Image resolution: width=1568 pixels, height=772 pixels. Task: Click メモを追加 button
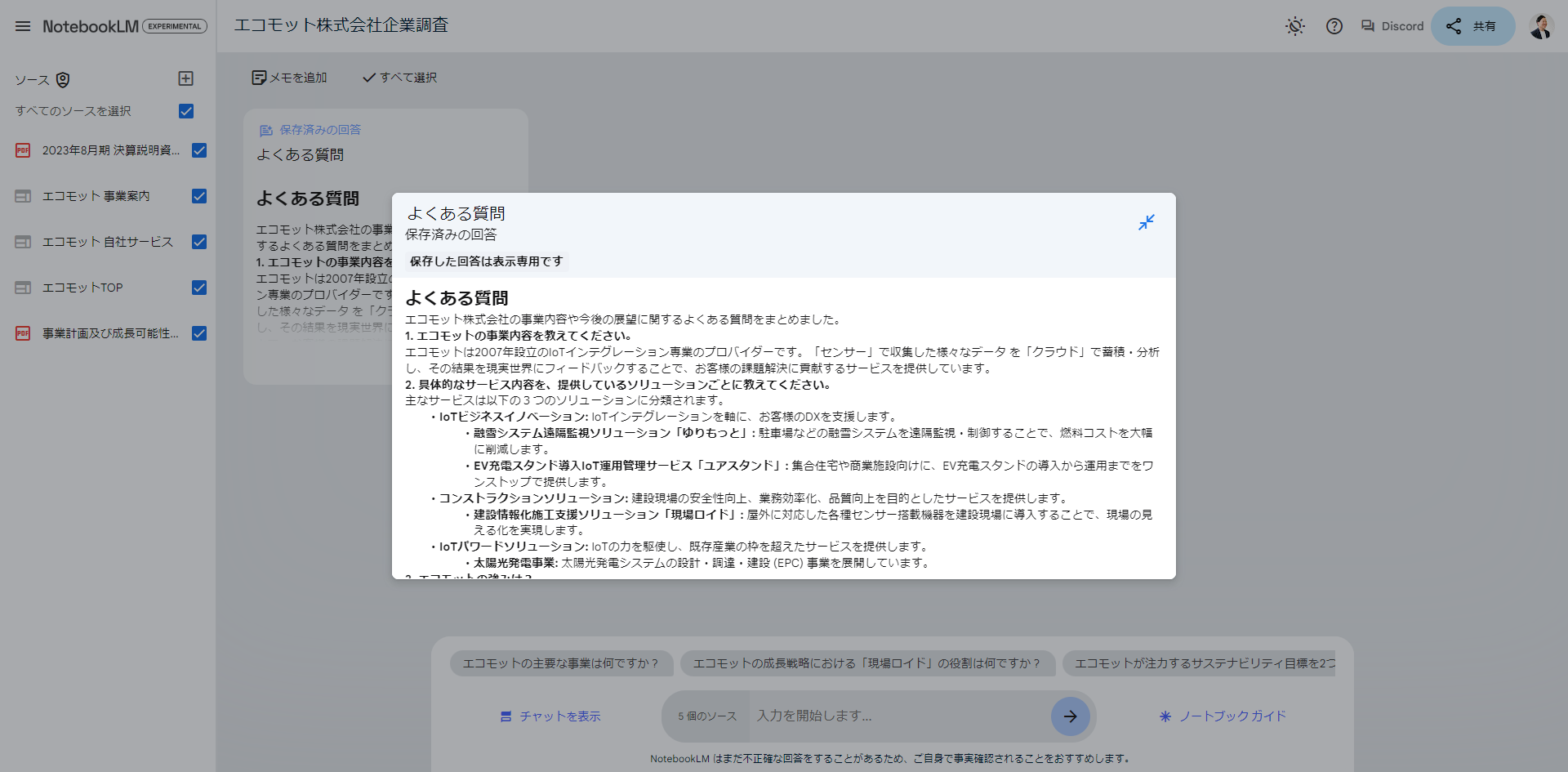point(289,78)
